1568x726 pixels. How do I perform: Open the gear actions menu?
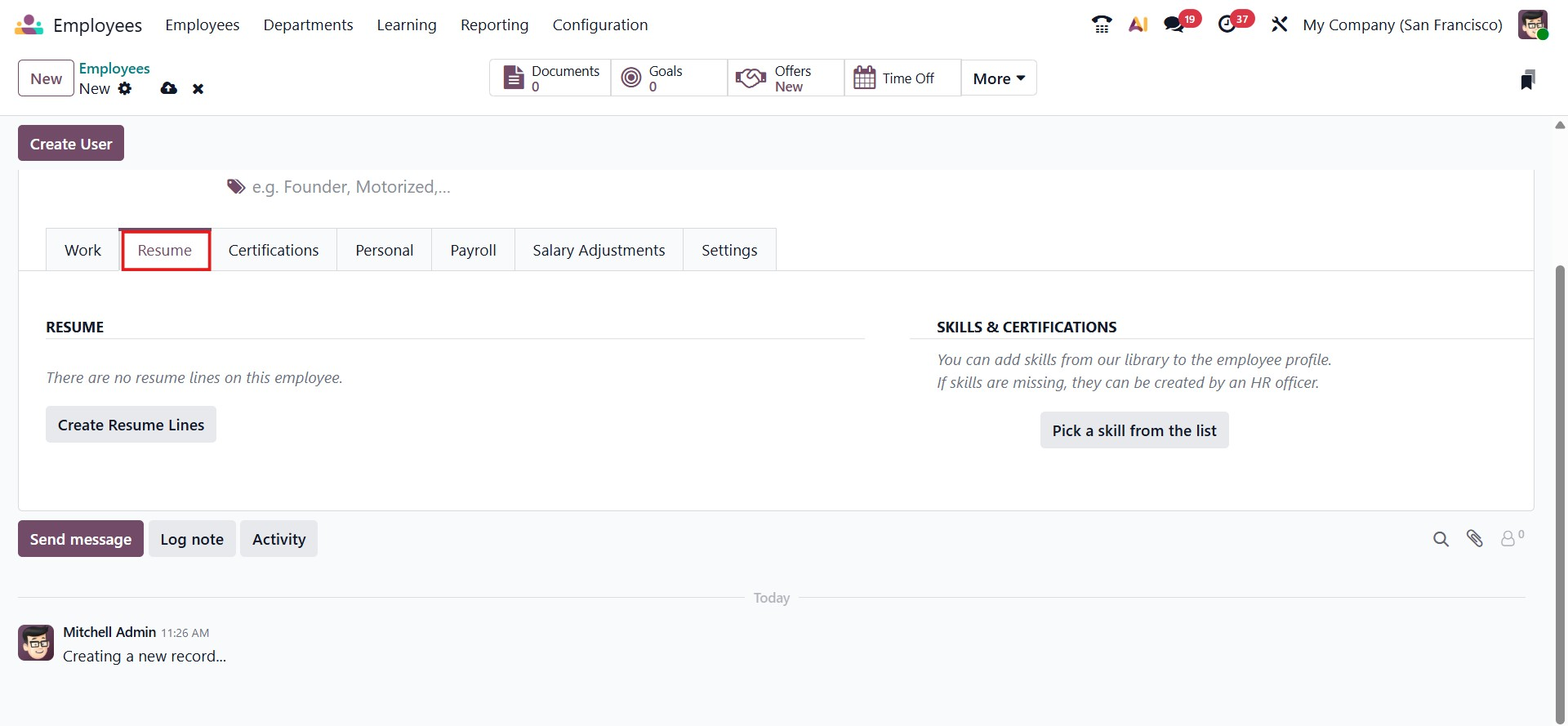(x=125, y=88)
